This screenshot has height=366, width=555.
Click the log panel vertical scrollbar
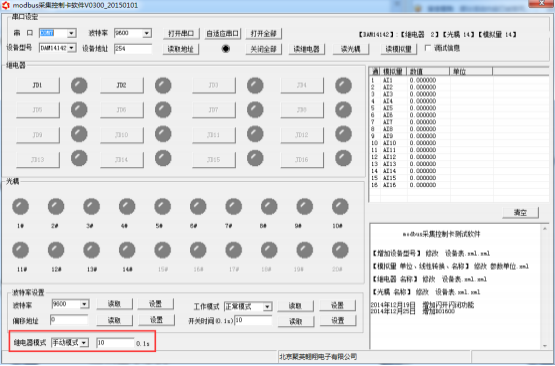pos(545,287)
